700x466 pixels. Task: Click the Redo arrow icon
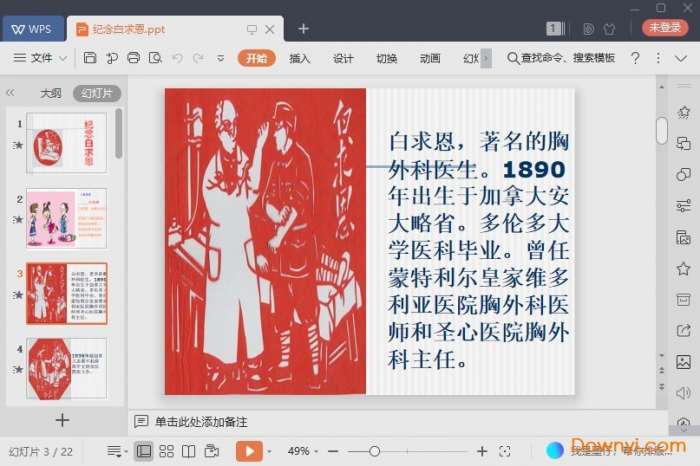coord(198,58)
